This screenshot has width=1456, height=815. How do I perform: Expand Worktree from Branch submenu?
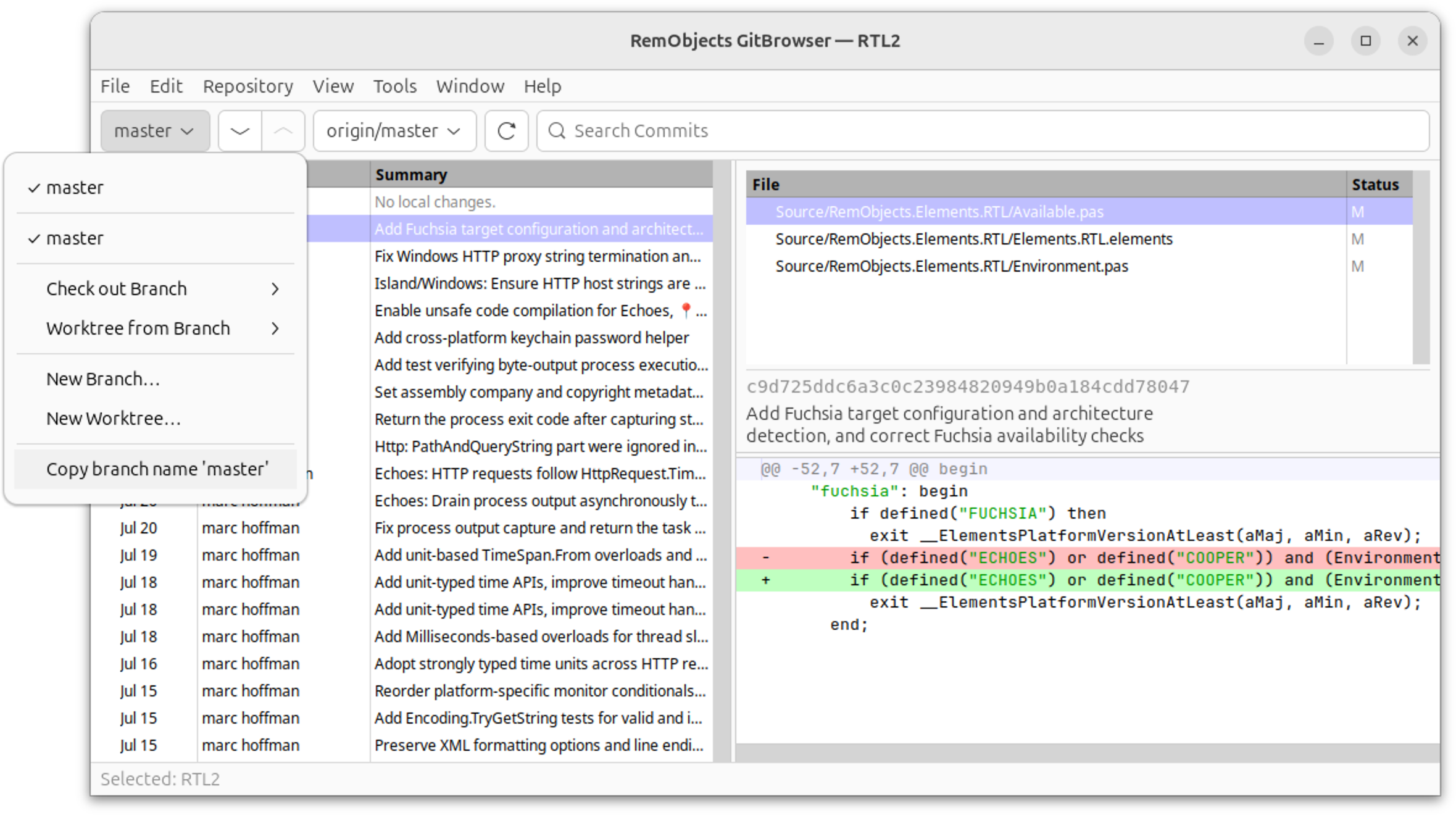point(155,328)
